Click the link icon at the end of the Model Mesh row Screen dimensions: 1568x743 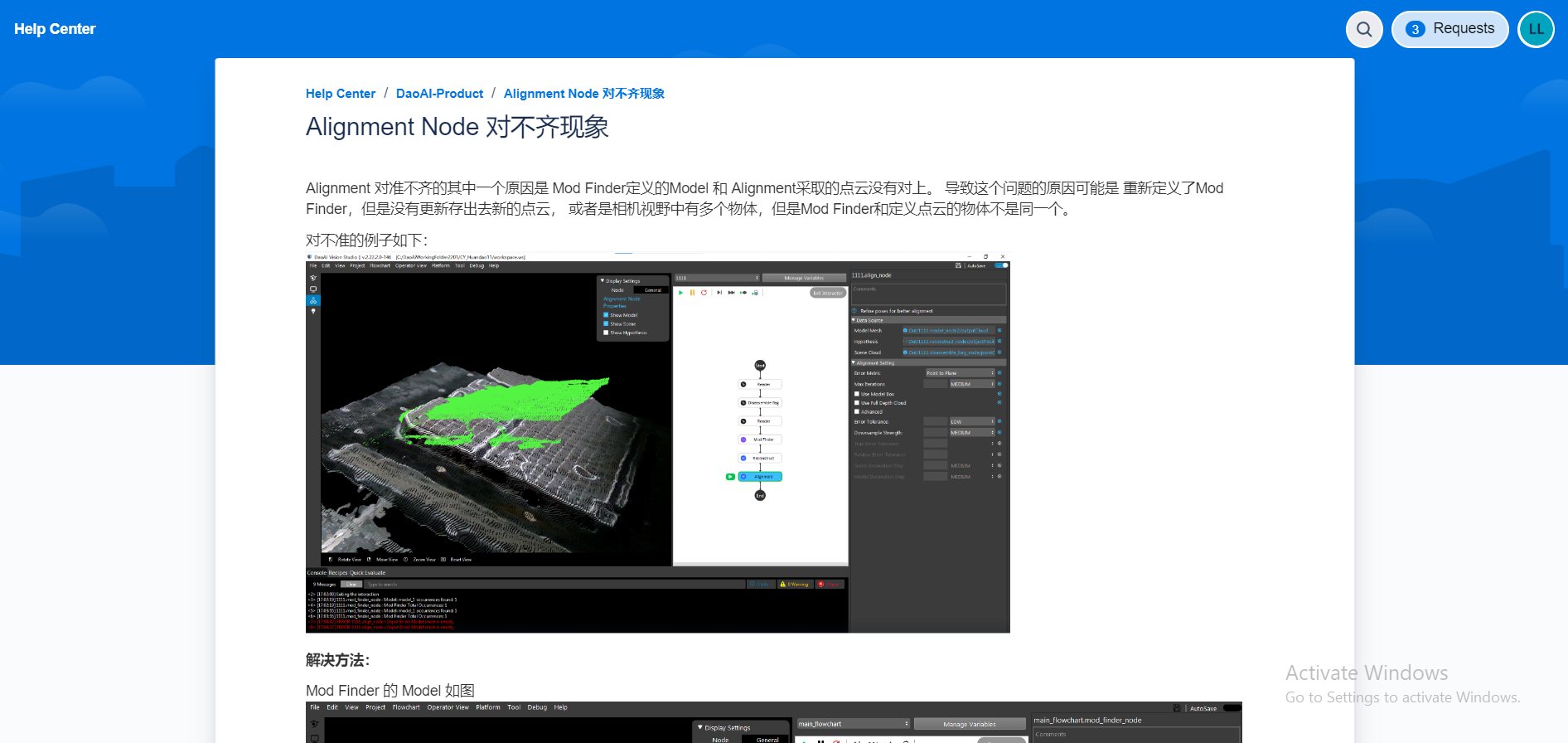click(x=999, y=330)
